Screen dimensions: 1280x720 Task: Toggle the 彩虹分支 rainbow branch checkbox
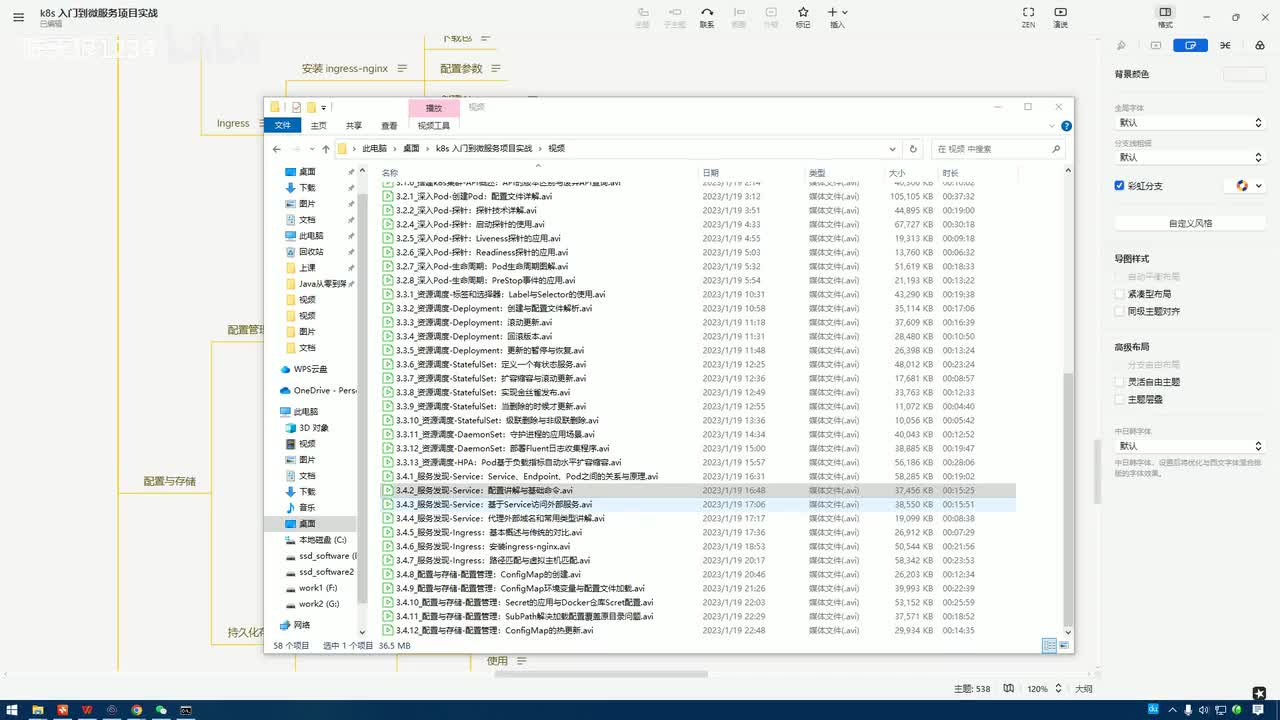click(x=1120, y=186)
